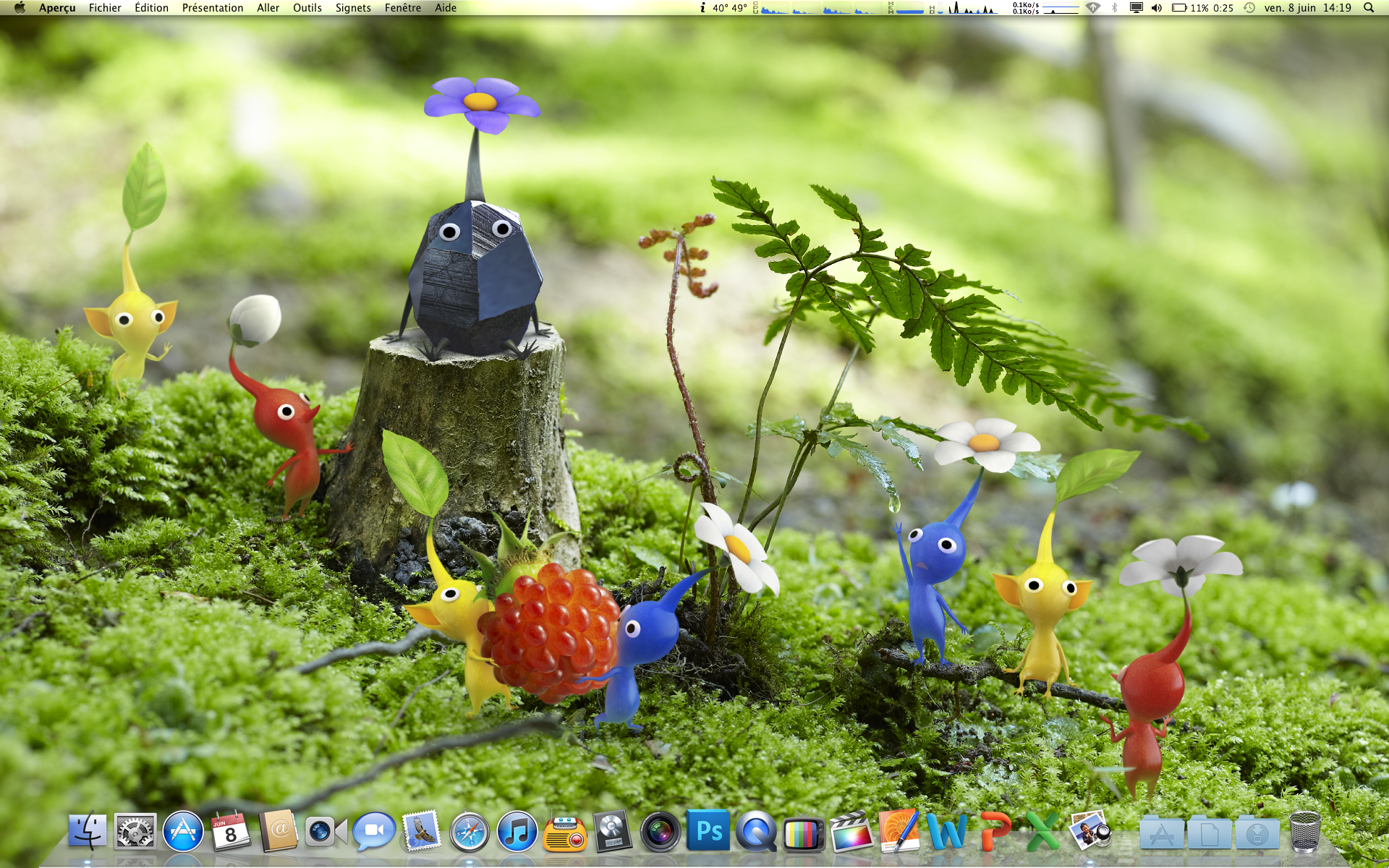The height and width of the screenshot is (868, 1389).
Task: Click the MEM memory usage meter
Action: [x=906, y=8]
